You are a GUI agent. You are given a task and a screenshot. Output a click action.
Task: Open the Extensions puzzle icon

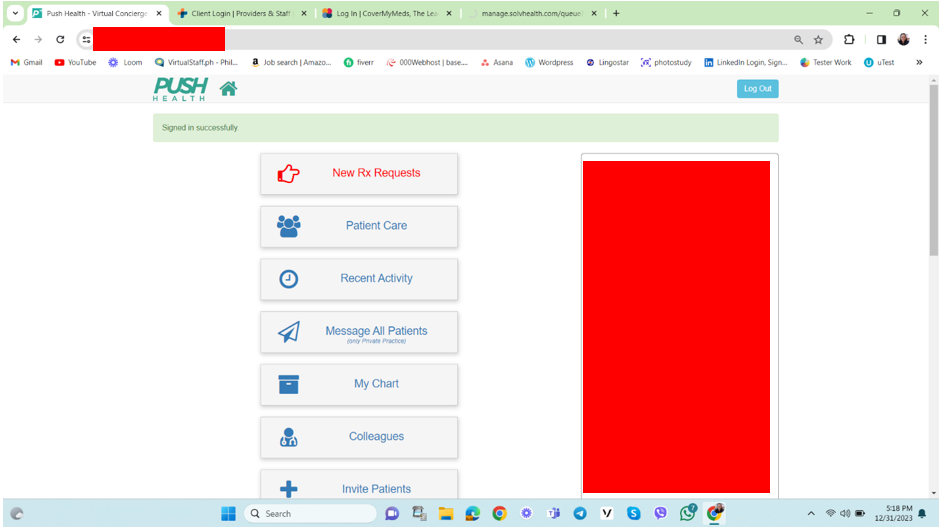(849, 40)
